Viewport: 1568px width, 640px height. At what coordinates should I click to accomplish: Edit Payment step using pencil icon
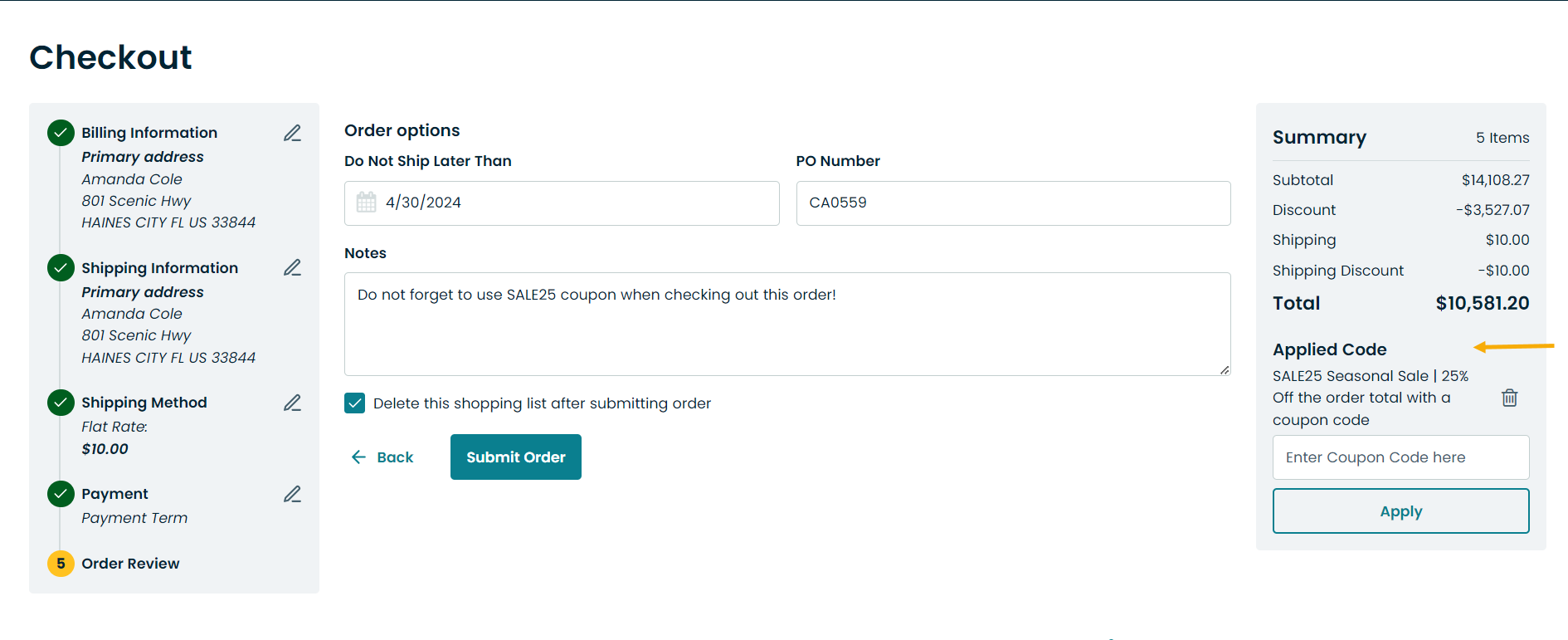292,494
